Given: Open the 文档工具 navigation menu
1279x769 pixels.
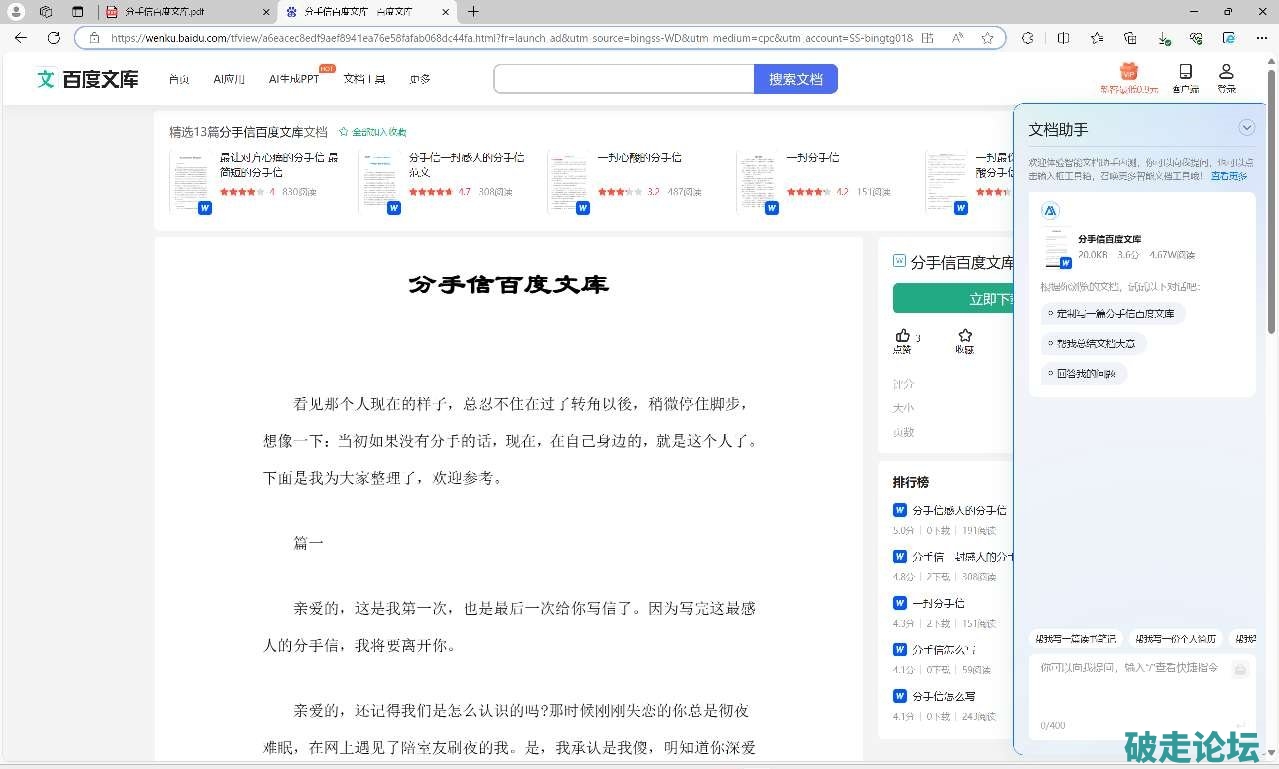Looking at the screenshot, I should [364, 79].
